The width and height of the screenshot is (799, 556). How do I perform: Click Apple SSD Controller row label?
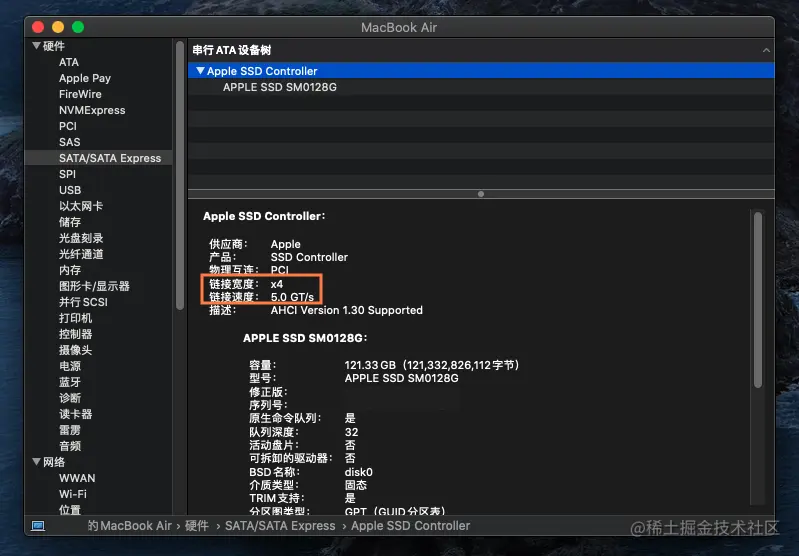click(262, 71)
